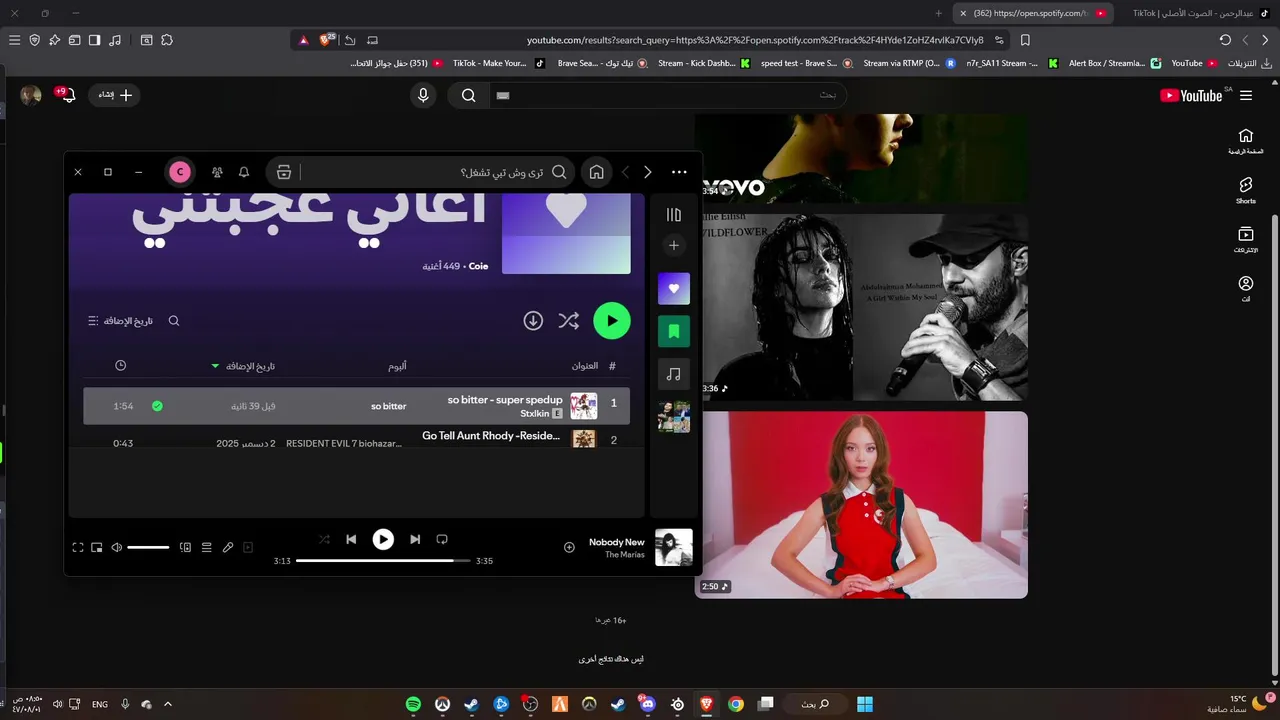Mute the Spotify volume speaker icon

coord(117,547)
